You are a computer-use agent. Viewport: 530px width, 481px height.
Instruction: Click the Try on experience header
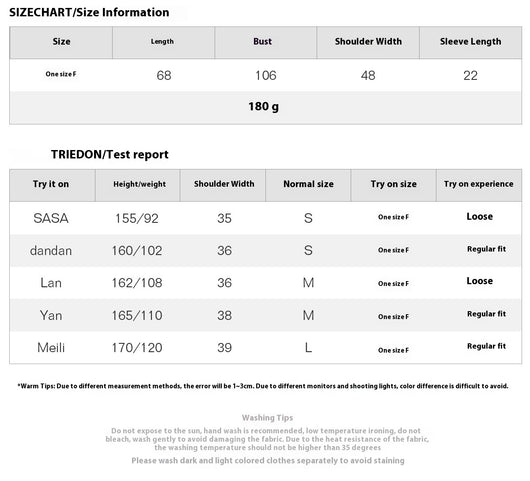tap(479, 185)
